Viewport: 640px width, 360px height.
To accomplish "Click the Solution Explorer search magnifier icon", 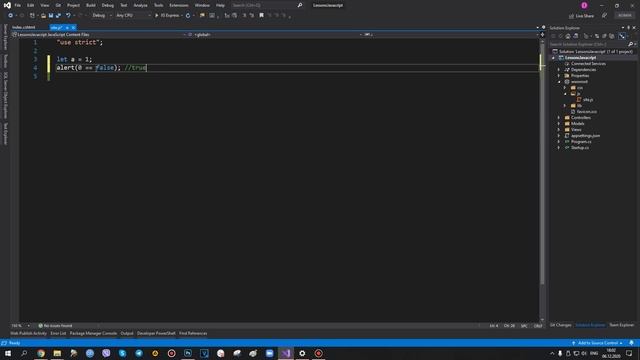I will (631, 44).
